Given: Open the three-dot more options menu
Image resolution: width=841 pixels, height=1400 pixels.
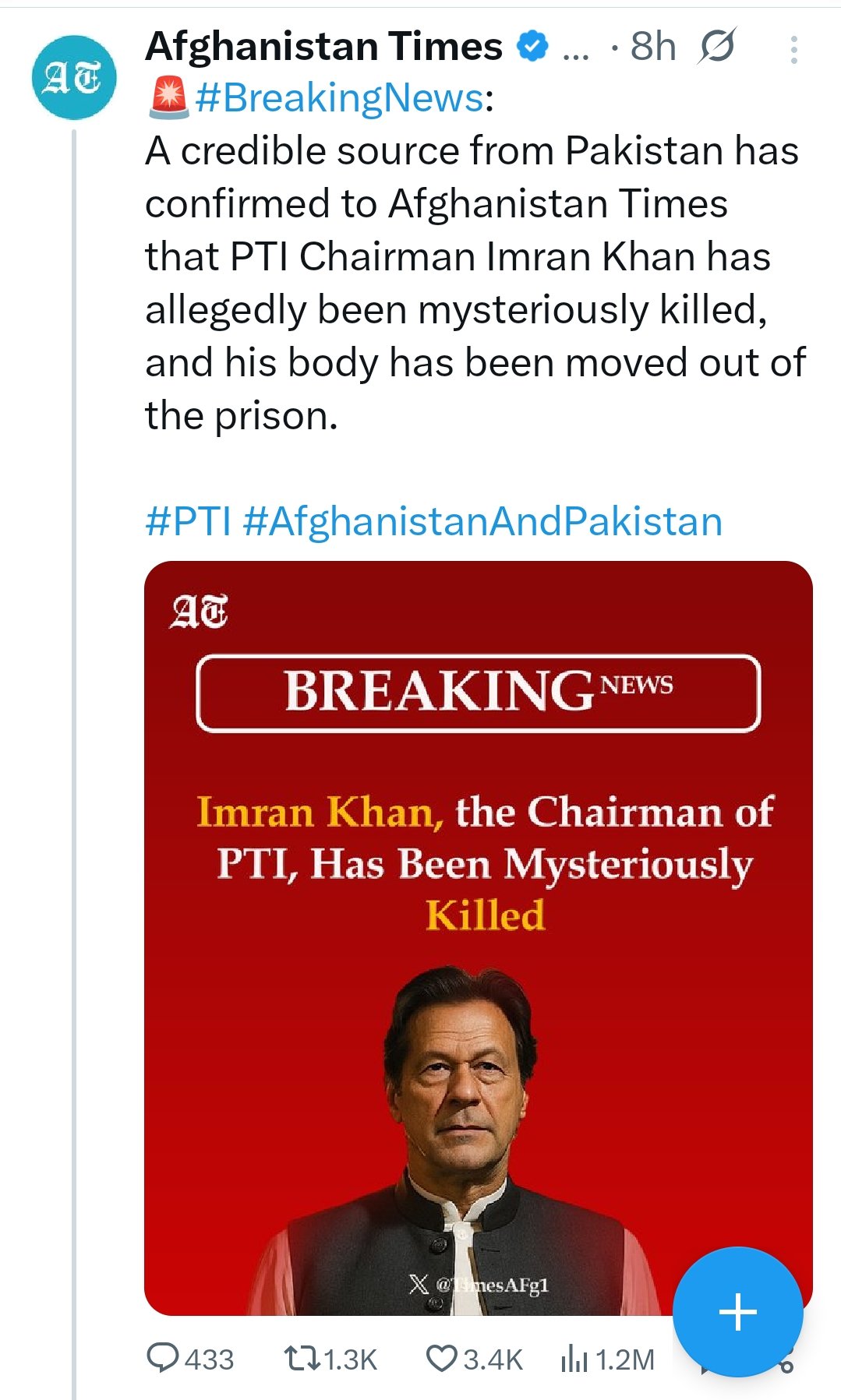Looking at the screenshot, I should tap(793, 50).
